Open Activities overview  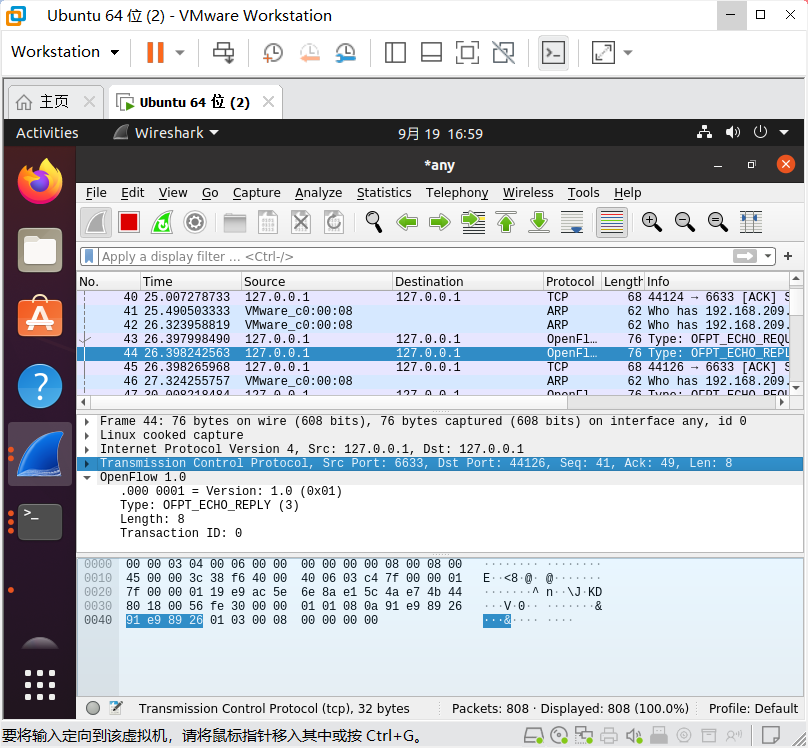47,133
